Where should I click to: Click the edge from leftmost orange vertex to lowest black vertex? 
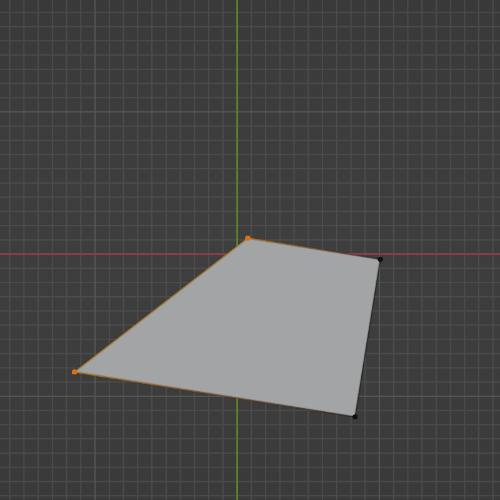pyautogui.click(x=215, y=394)
